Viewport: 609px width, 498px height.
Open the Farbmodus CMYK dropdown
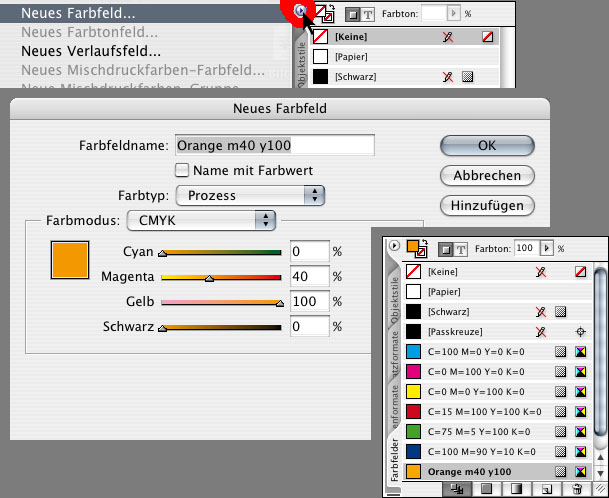202,219
